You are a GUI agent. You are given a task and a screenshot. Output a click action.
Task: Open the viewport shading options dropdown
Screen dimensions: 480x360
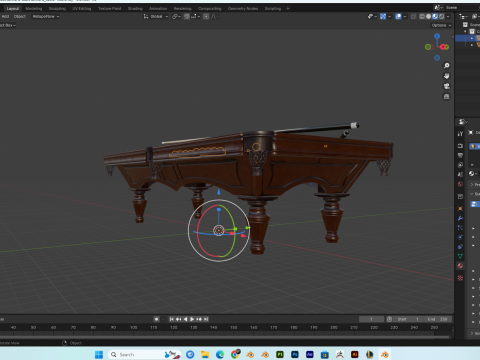[448, 16]
